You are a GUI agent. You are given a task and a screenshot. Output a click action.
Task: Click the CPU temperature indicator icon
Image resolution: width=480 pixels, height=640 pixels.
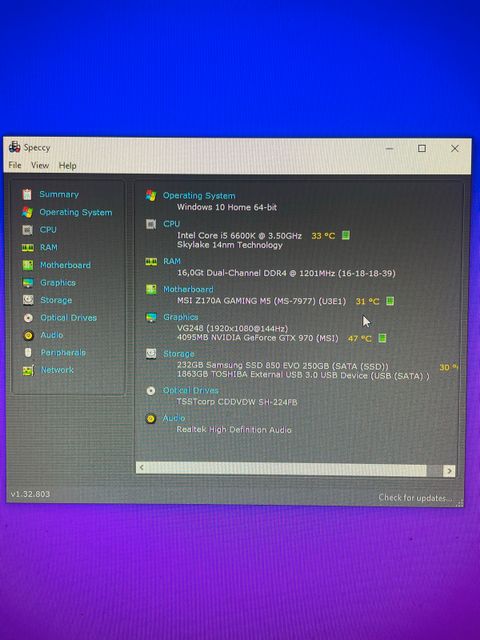coord(346,235)
